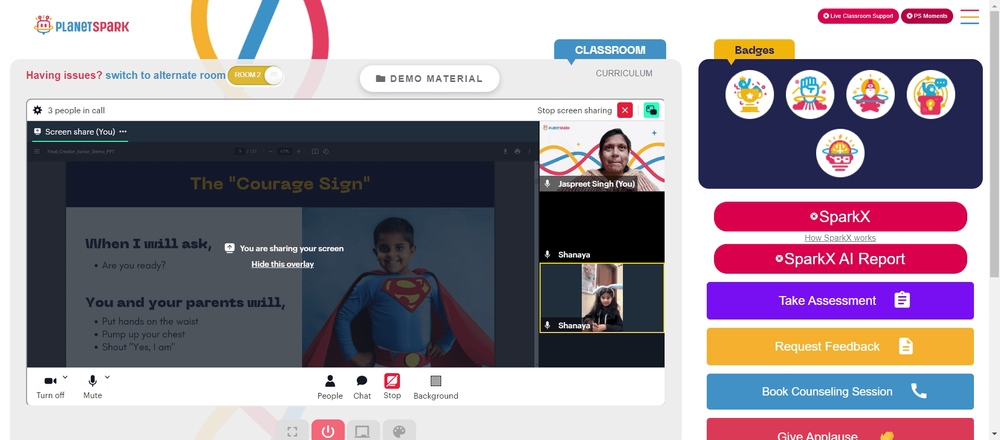Click the PlanetSpark logo
Viewport: 1000px width, 440px height.
point(82,26)
